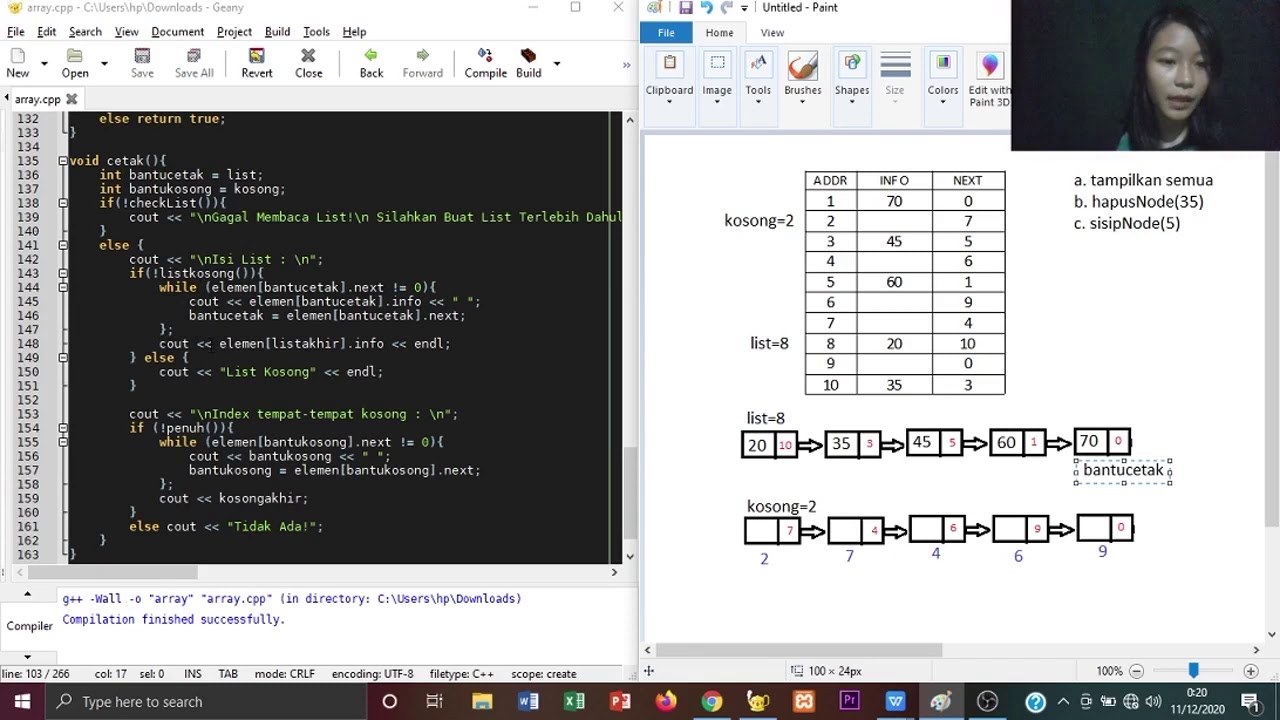Collapse the fold marker at line 138
The width and height of the screenshot is (1280, 720).
point(63,203)
